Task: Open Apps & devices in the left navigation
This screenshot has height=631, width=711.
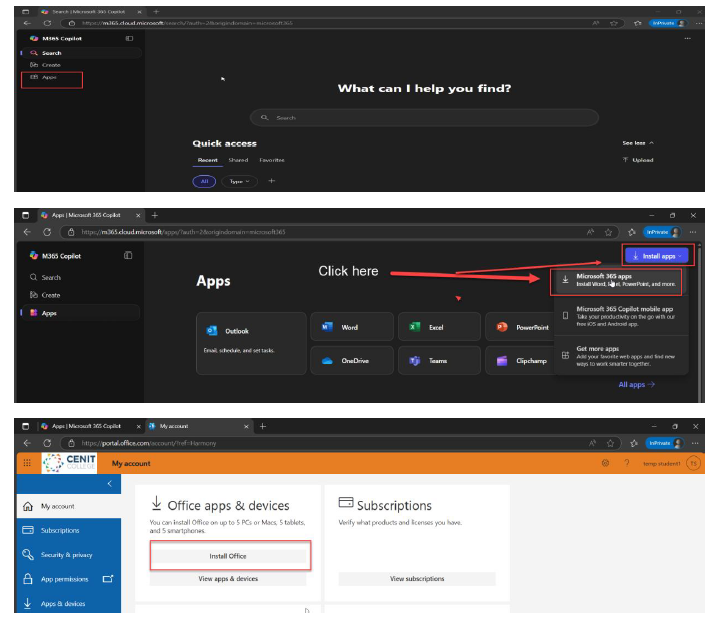Action: (69, 603)
